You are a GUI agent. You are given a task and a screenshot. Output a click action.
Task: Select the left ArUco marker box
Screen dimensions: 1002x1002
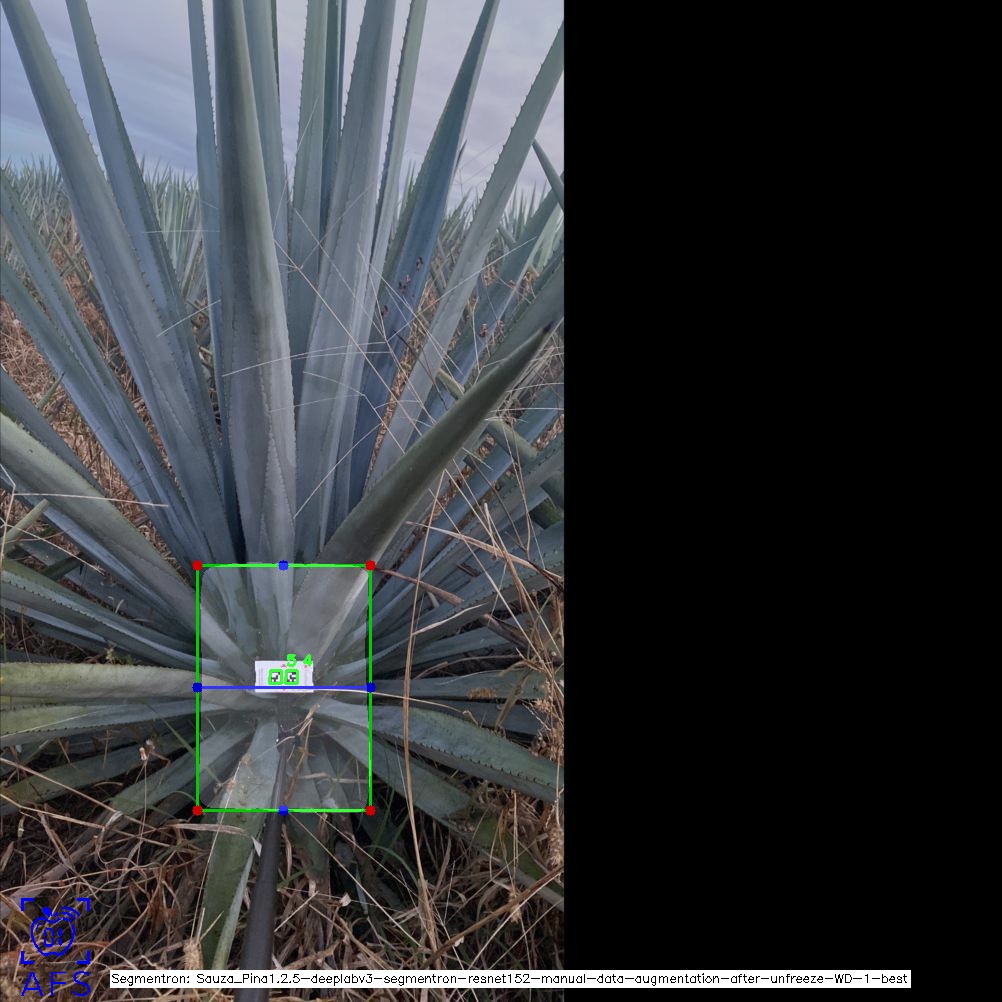click(276, 677)
